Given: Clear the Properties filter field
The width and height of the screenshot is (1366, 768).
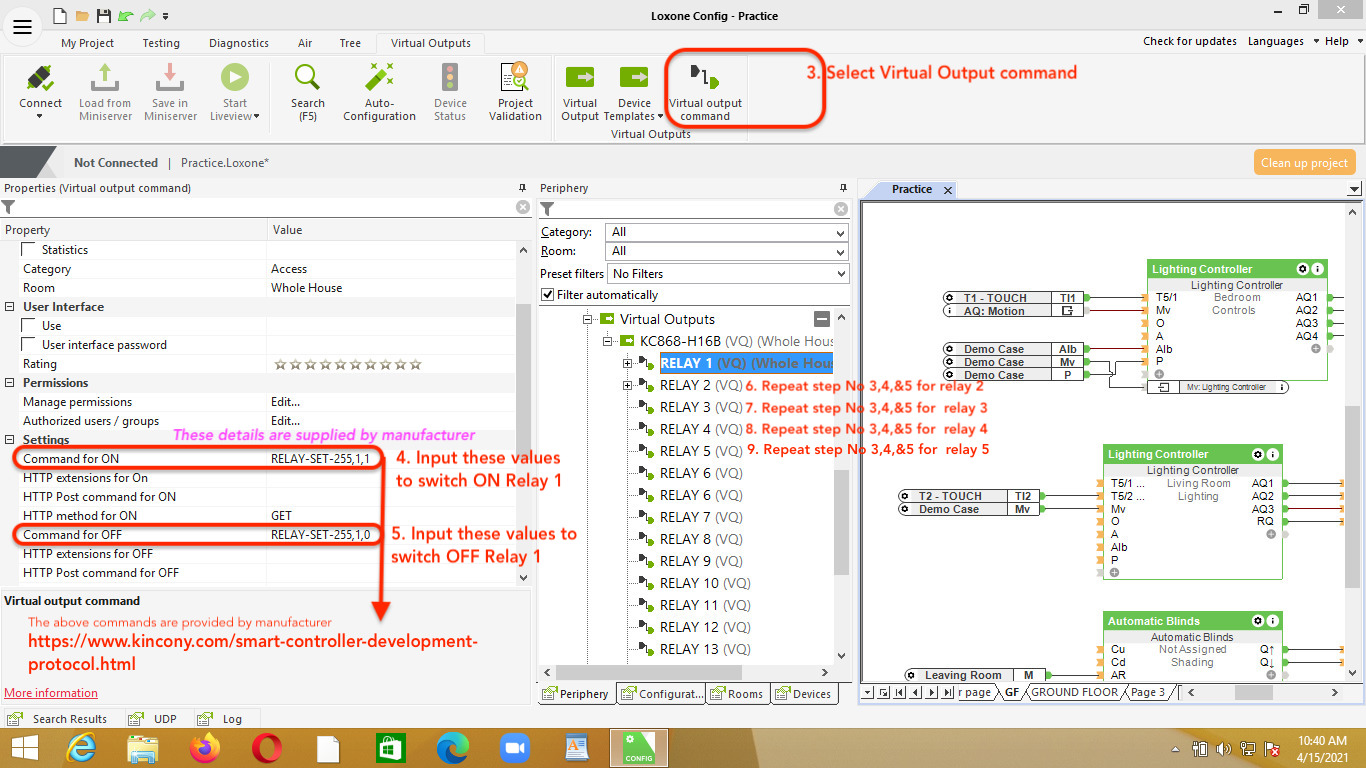Looking at the screenshot, I should (523, 207).
